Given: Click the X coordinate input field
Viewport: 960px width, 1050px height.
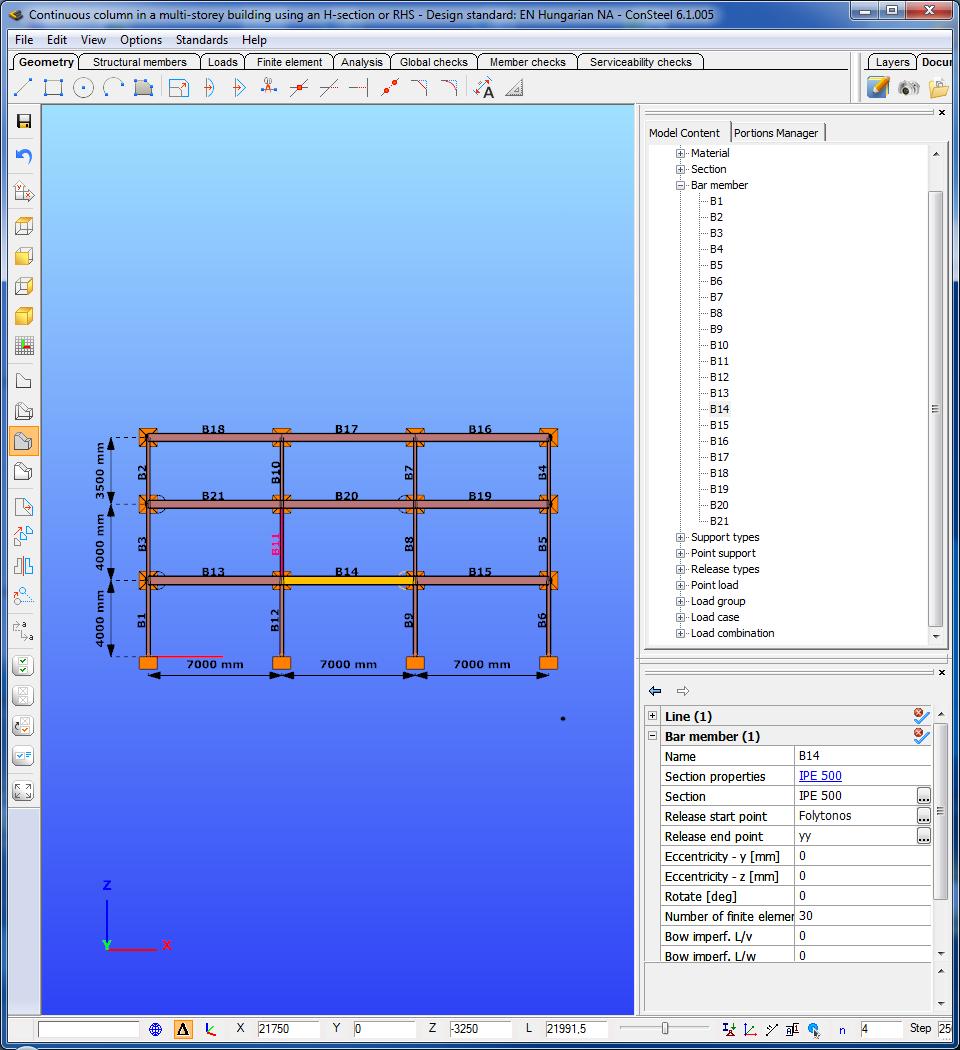Looking at the screenshot, I should pyautogui.click(x=287, y=1029).
